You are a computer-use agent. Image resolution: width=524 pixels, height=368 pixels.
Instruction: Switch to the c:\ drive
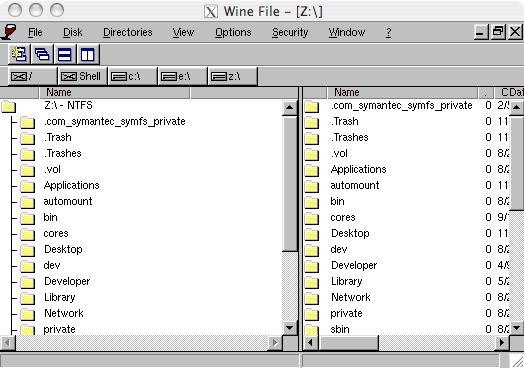[133, 76]
